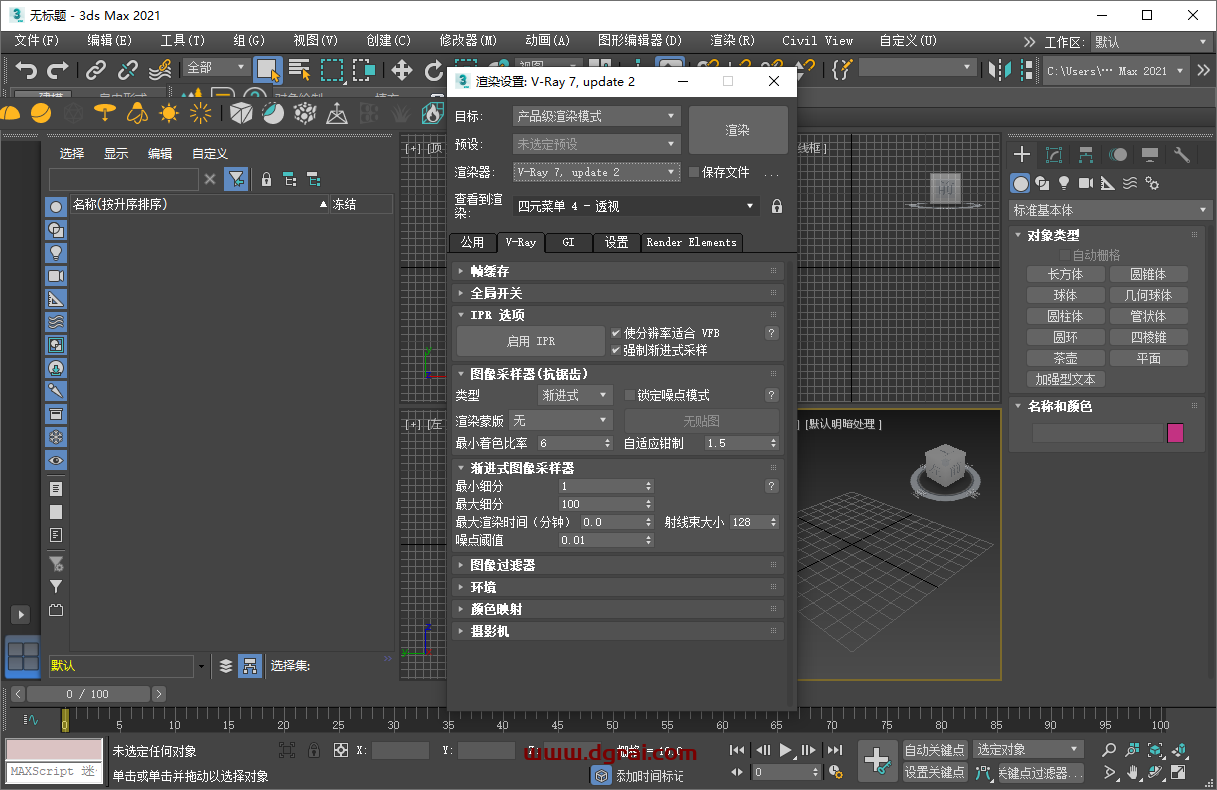Toggle the display filter eye icon in Scene Explorer
Image resolution: width=1217 pixels, height=790 pixels.
pyautogui.click(x=56, y=460)
